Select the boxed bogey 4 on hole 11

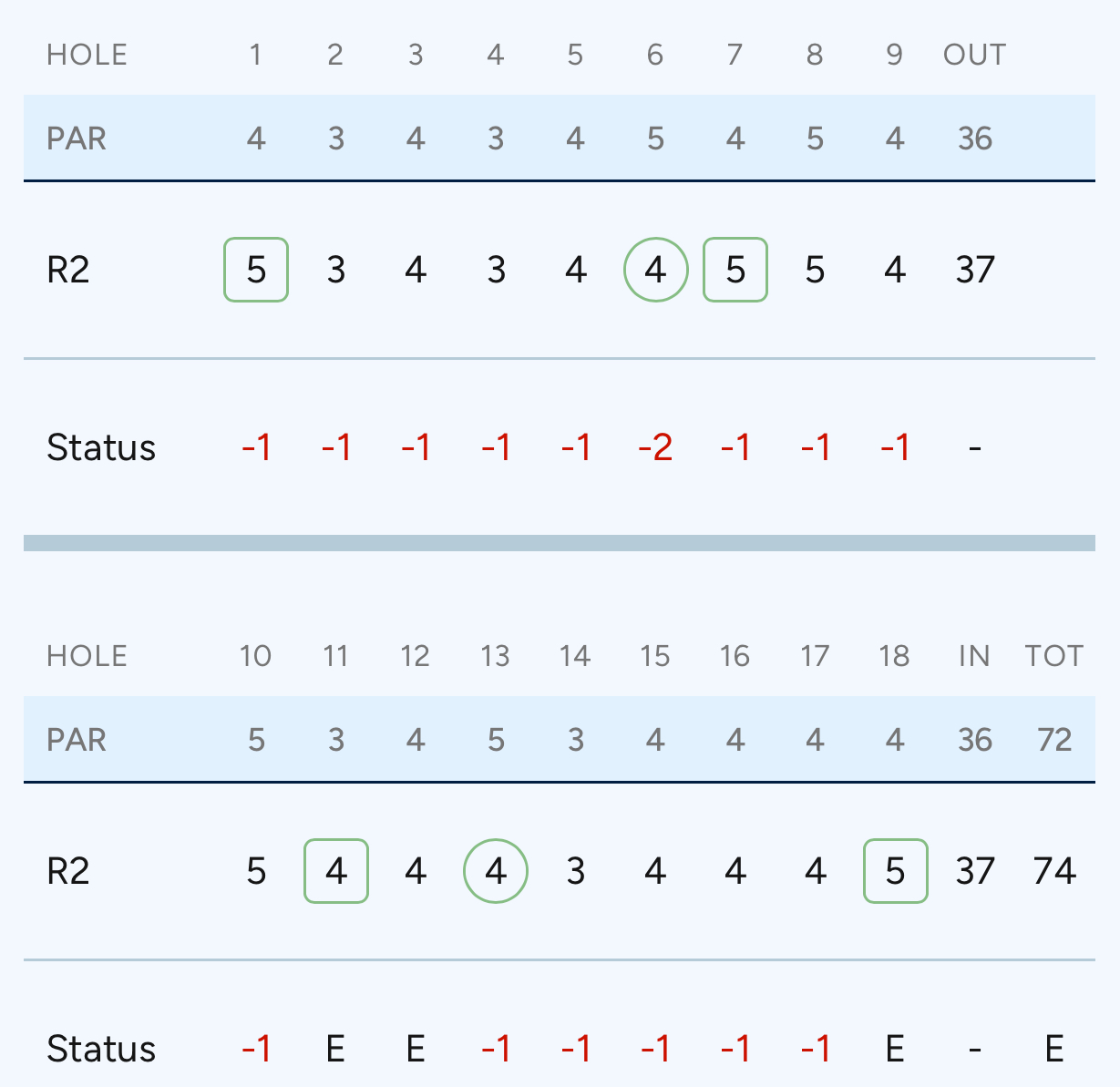coord(336,871)
